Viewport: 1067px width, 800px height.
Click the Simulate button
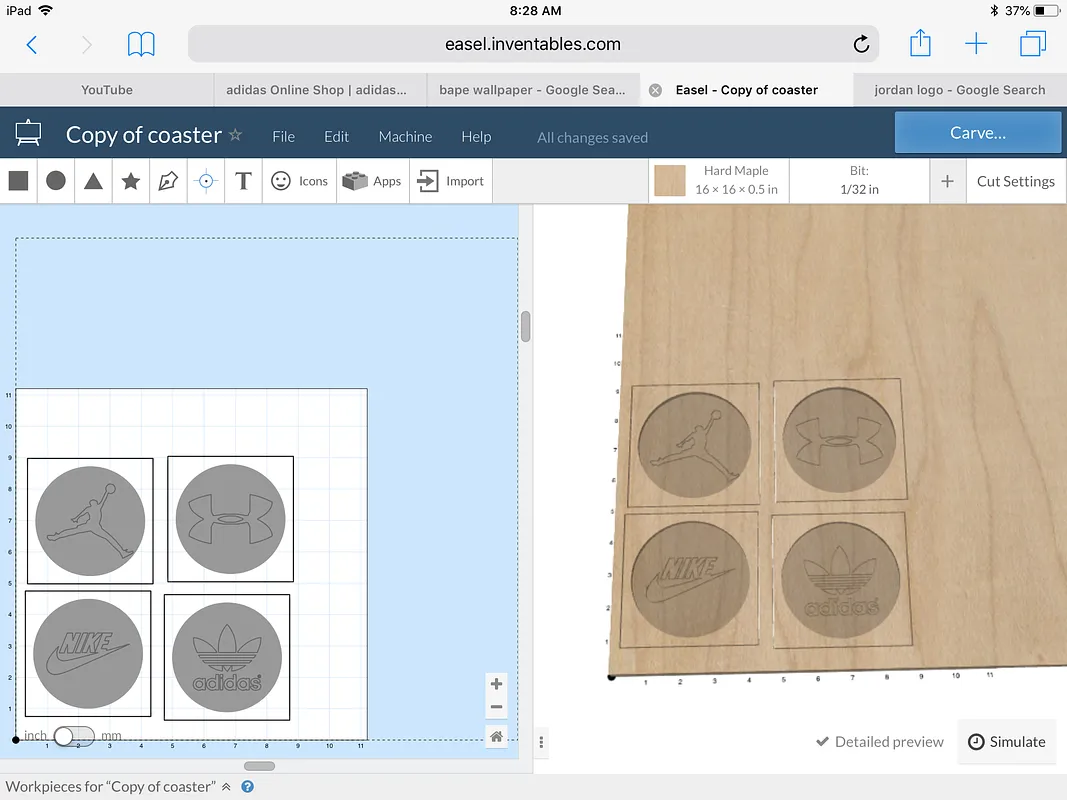pyautogui.click(x=1007, y=742)
